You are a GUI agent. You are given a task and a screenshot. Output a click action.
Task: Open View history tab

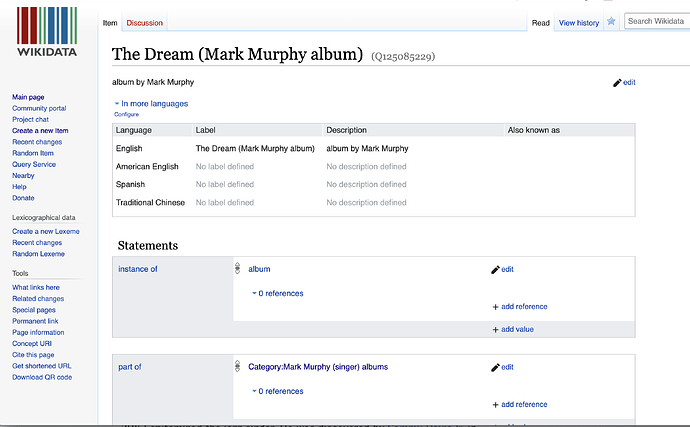coord(579,23)
